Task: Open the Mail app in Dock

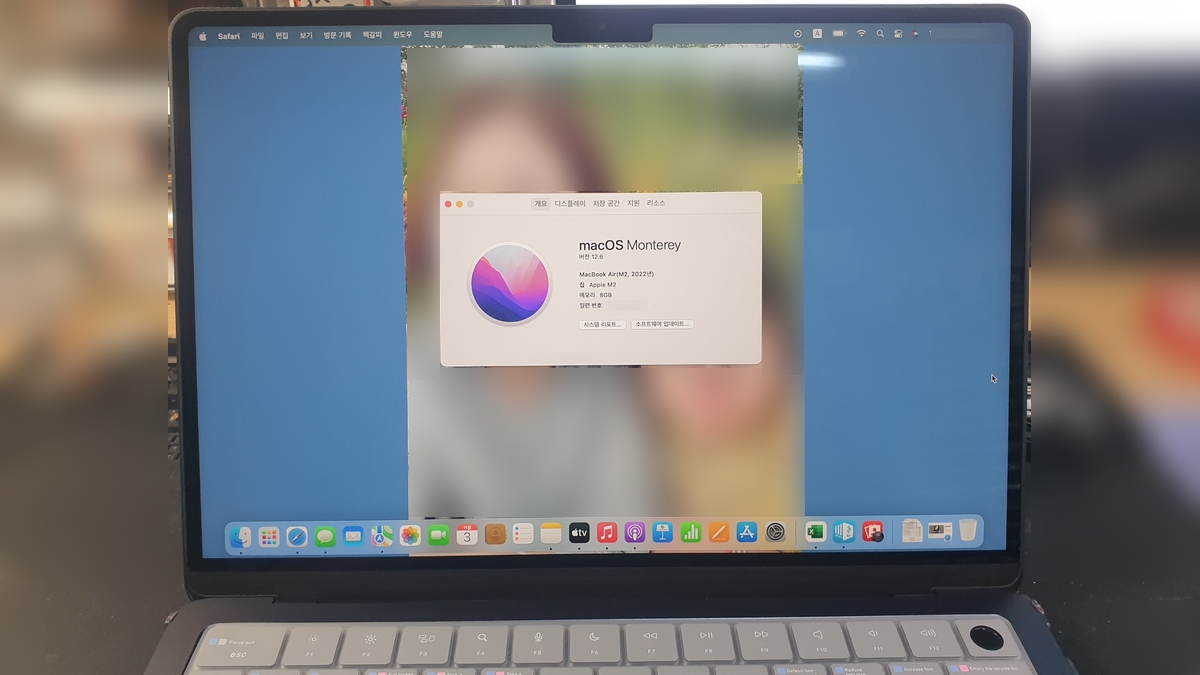Action: click(x=353, y=536)
